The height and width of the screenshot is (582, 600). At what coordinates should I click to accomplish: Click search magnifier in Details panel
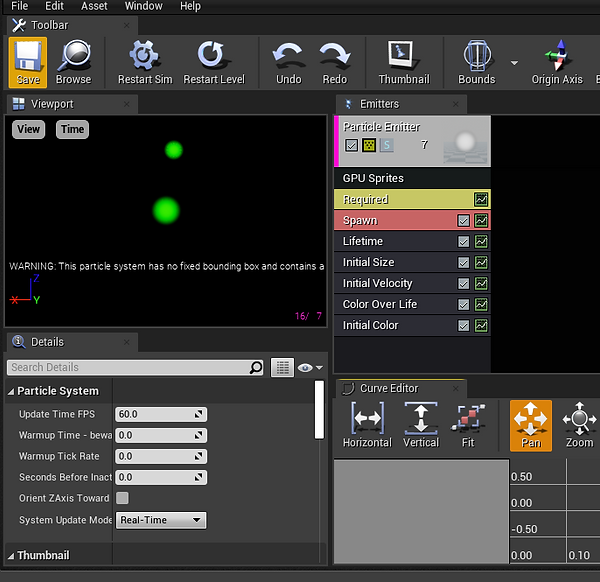pyautogui.click(x=256, y=368)
